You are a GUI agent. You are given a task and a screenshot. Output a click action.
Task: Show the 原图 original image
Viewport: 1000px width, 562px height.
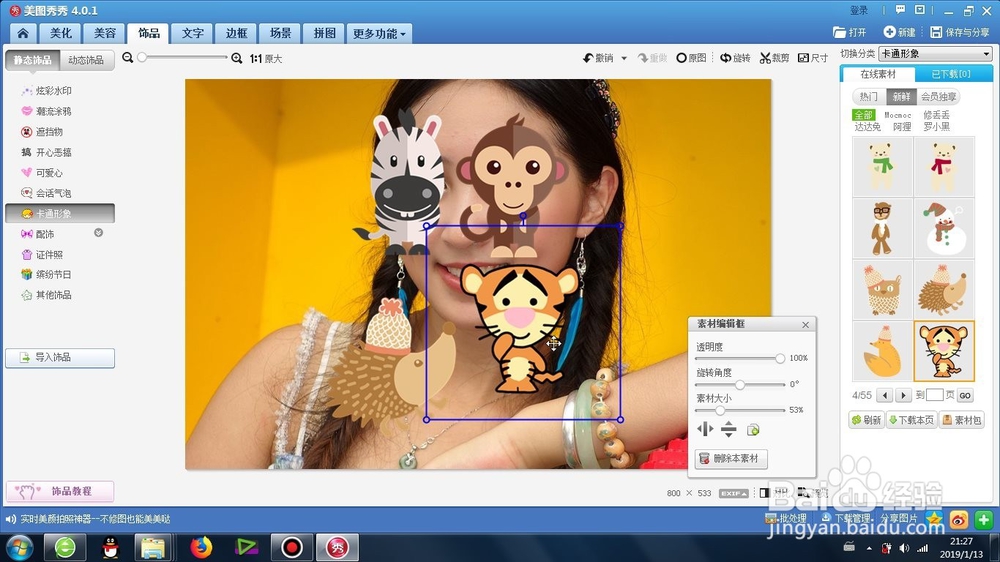[x=691, y=58]
